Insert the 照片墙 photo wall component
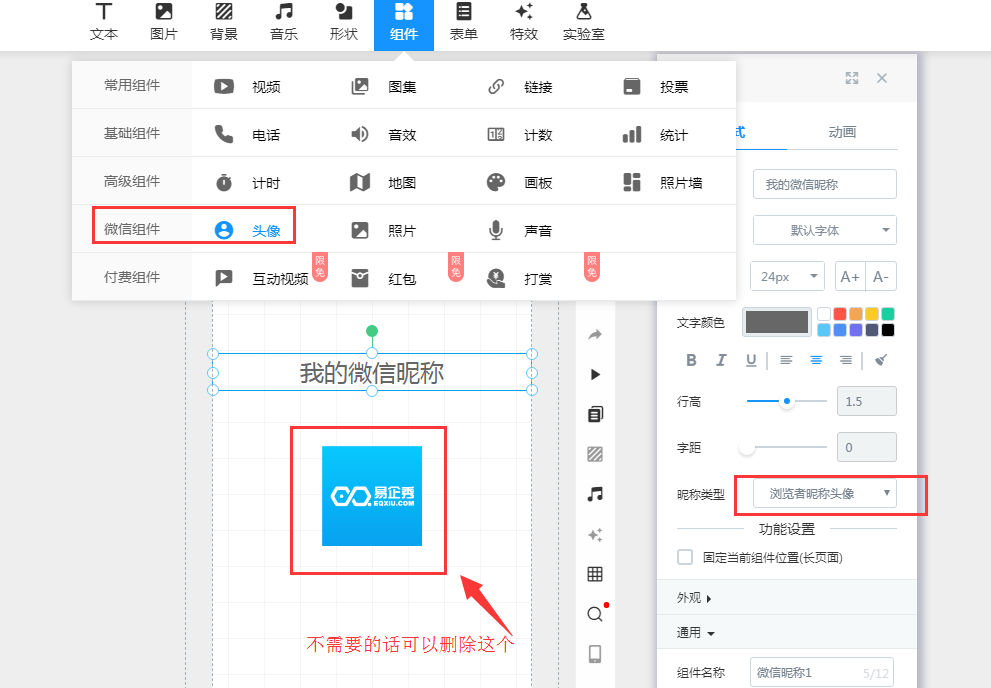 click(662, 183)
